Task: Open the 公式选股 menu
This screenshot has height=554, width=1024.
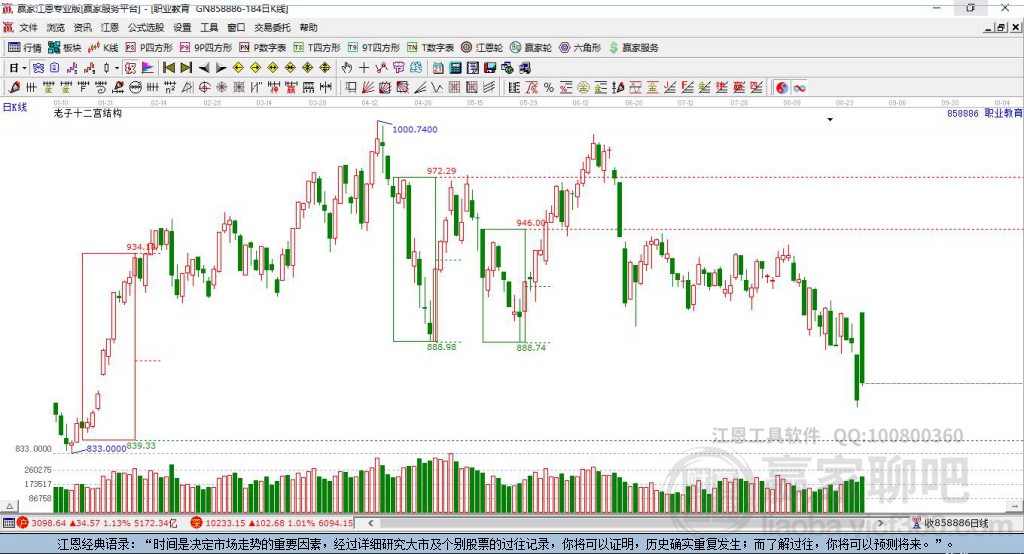Action: (x=146, y=27)
